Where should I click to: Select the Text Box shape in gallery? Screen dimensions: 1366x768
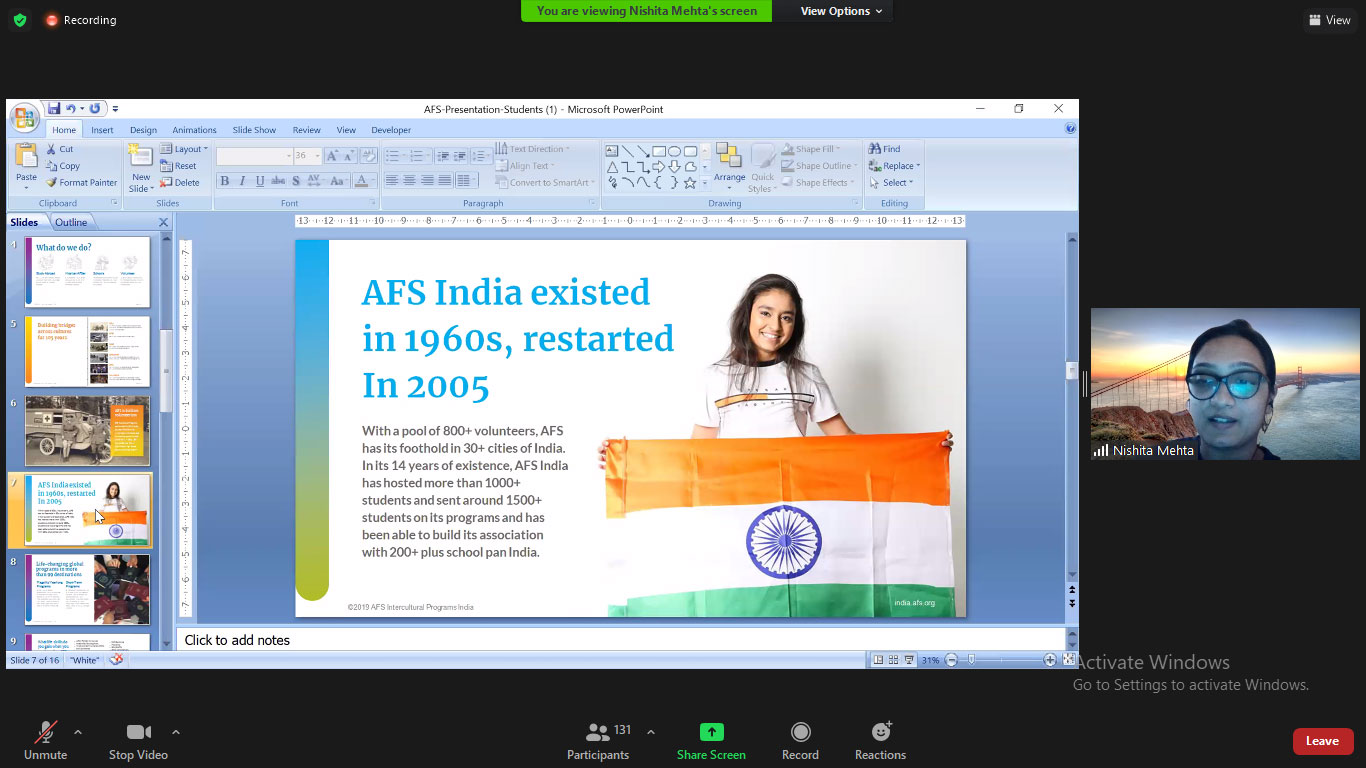612,151
